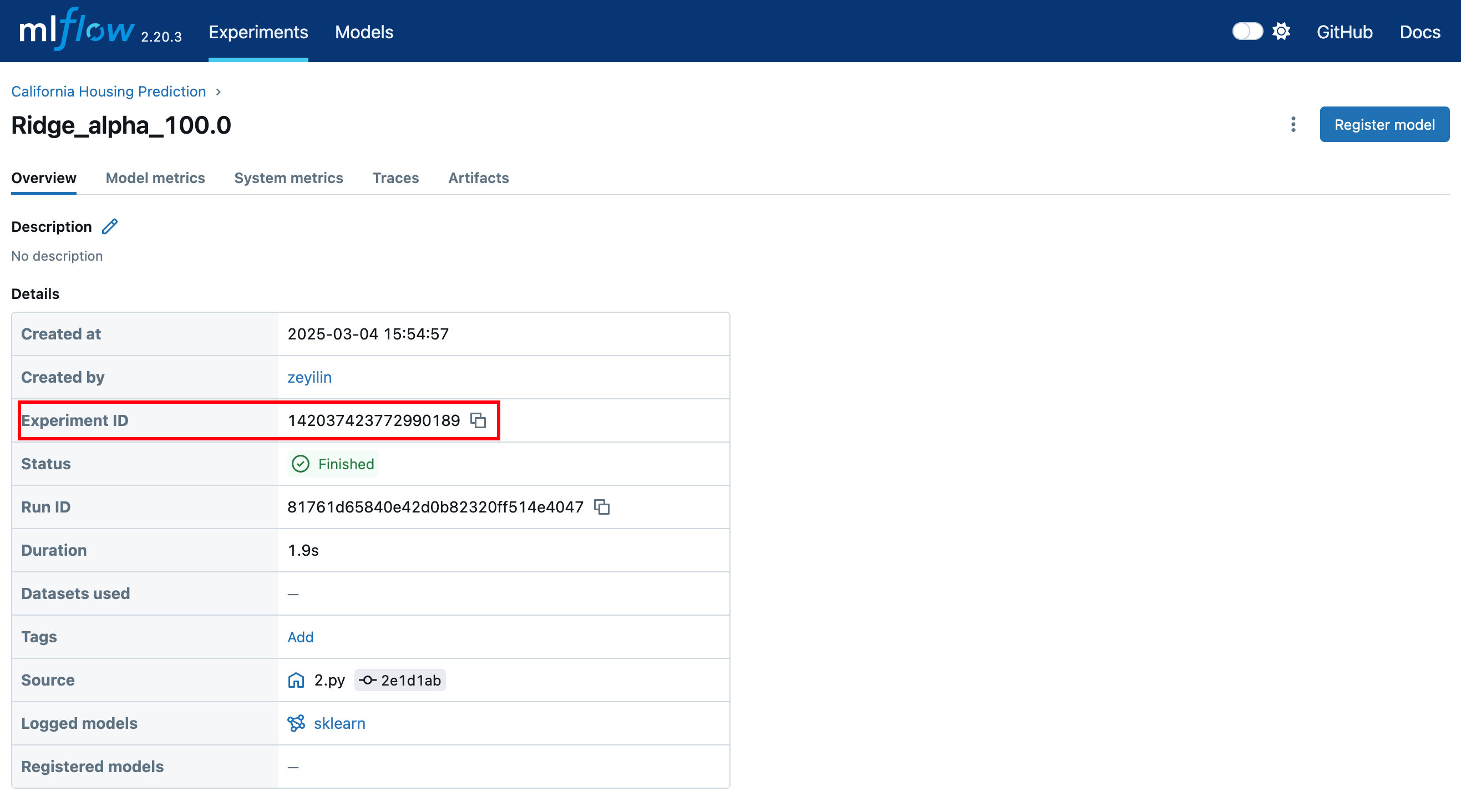Open the Artifacts tab
This screenshot has width=1461, height=812.
[x=478, y=178]
